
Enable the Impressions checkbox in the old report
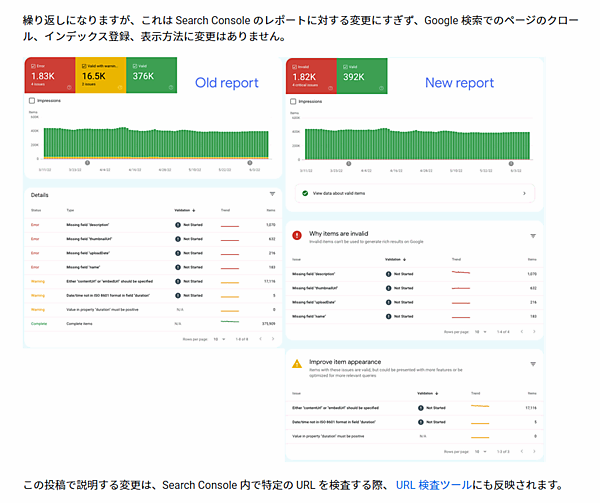pos(32,101)
